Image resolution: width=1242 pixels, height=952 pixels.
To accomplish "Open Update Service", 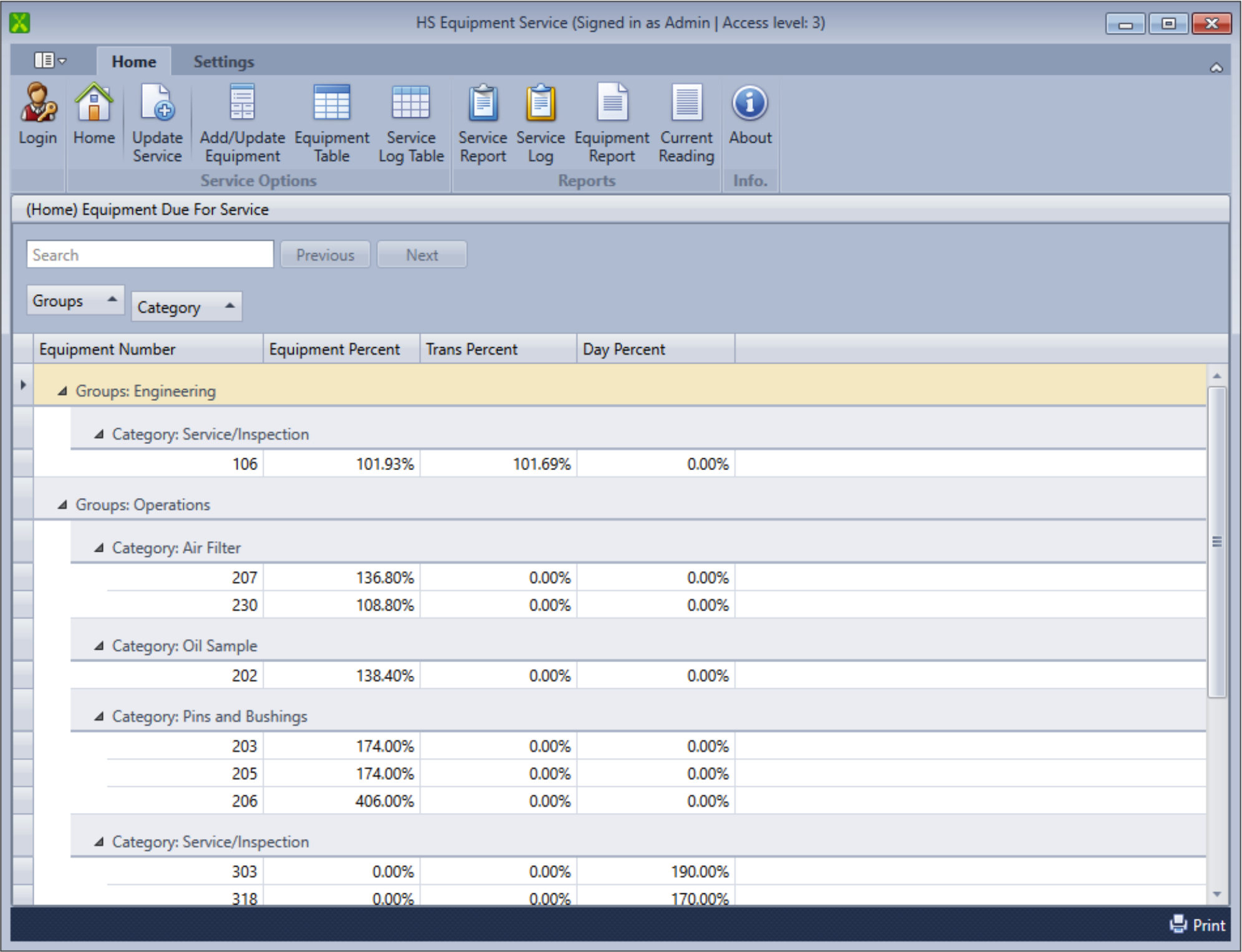I will pos(157,123).
